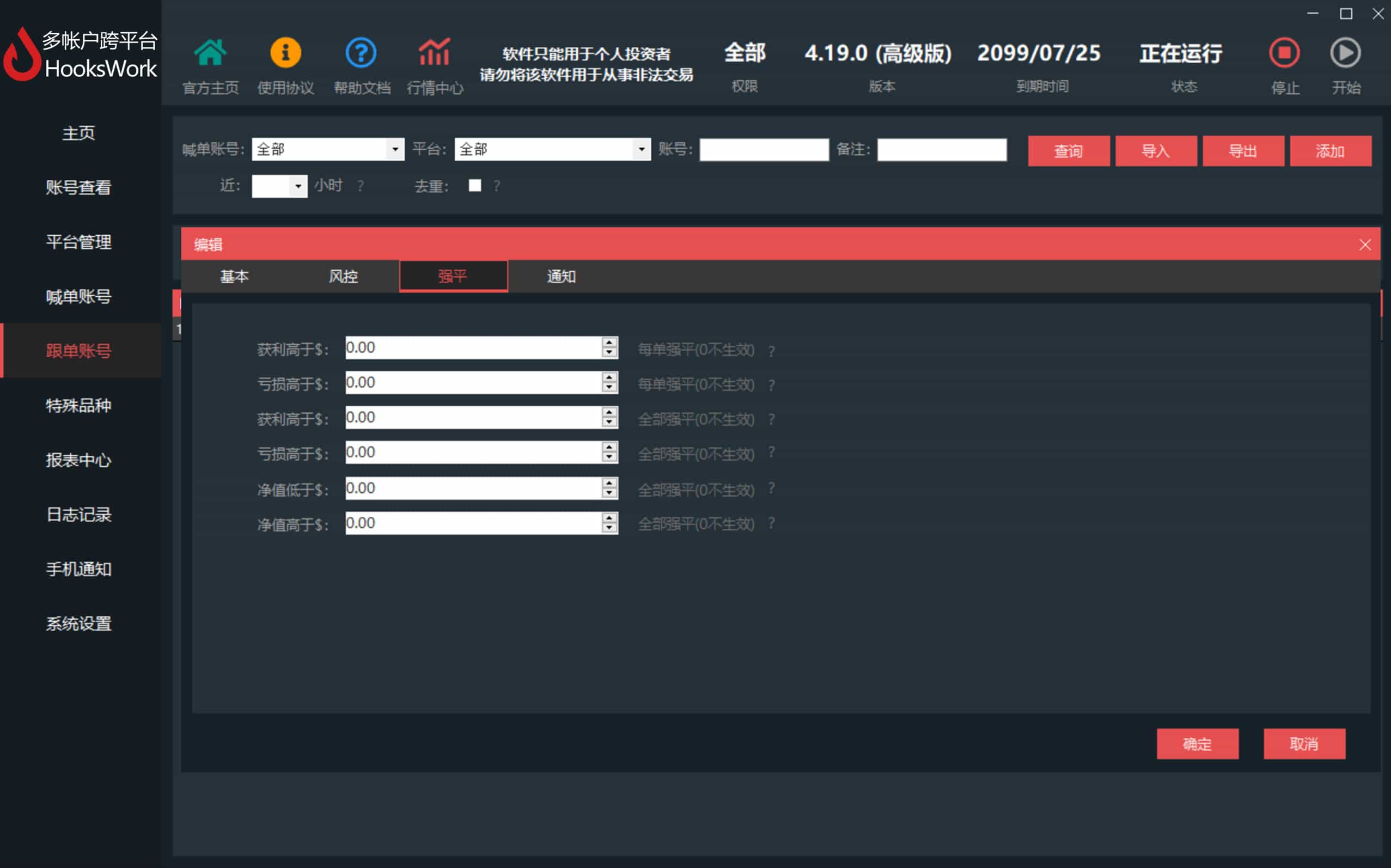Viewport: 1391px width, 868px height.
Task: Switch to the 风控 tab
Action: 343,277
